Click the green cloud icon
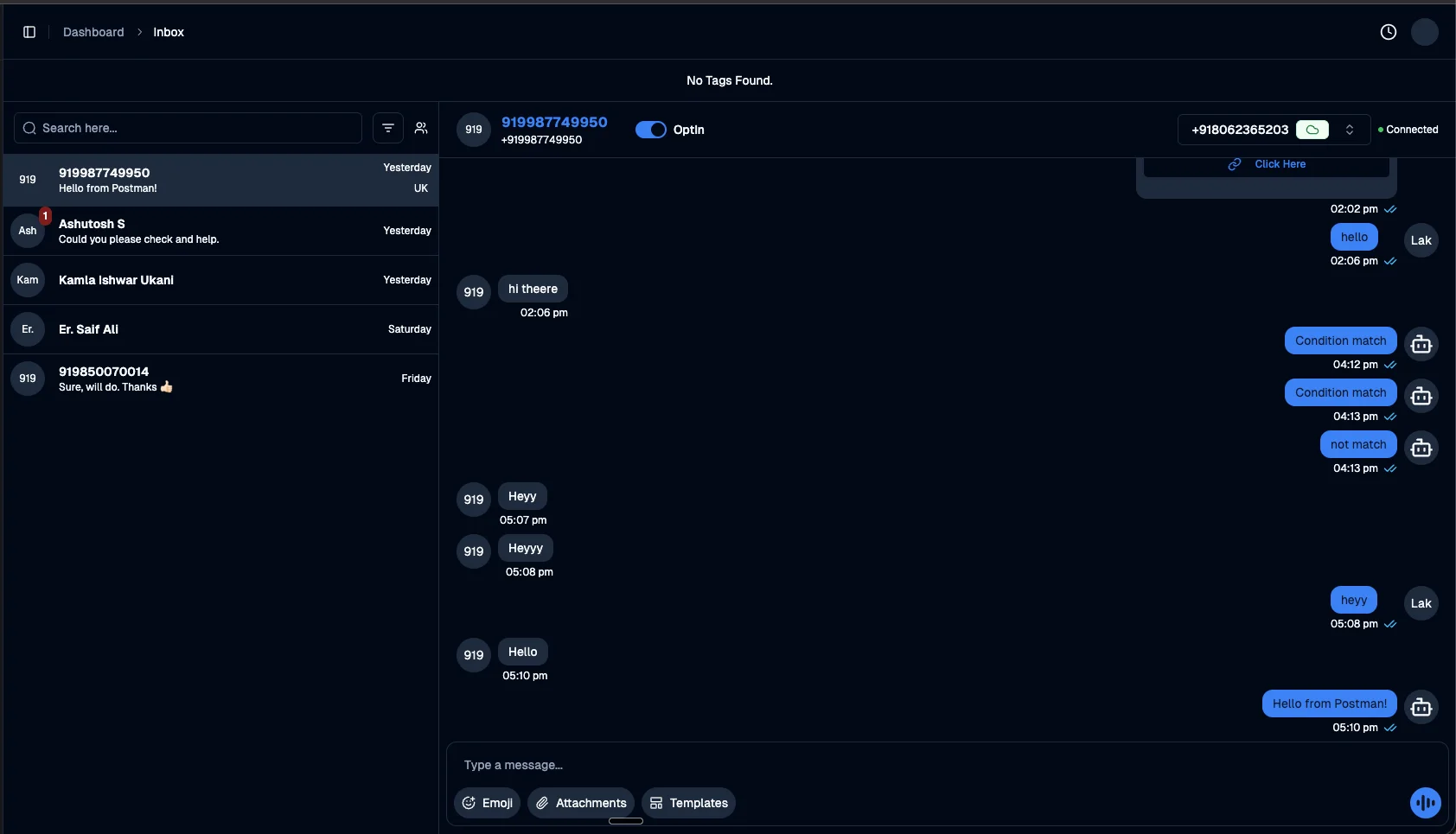 coord(1312,130)
